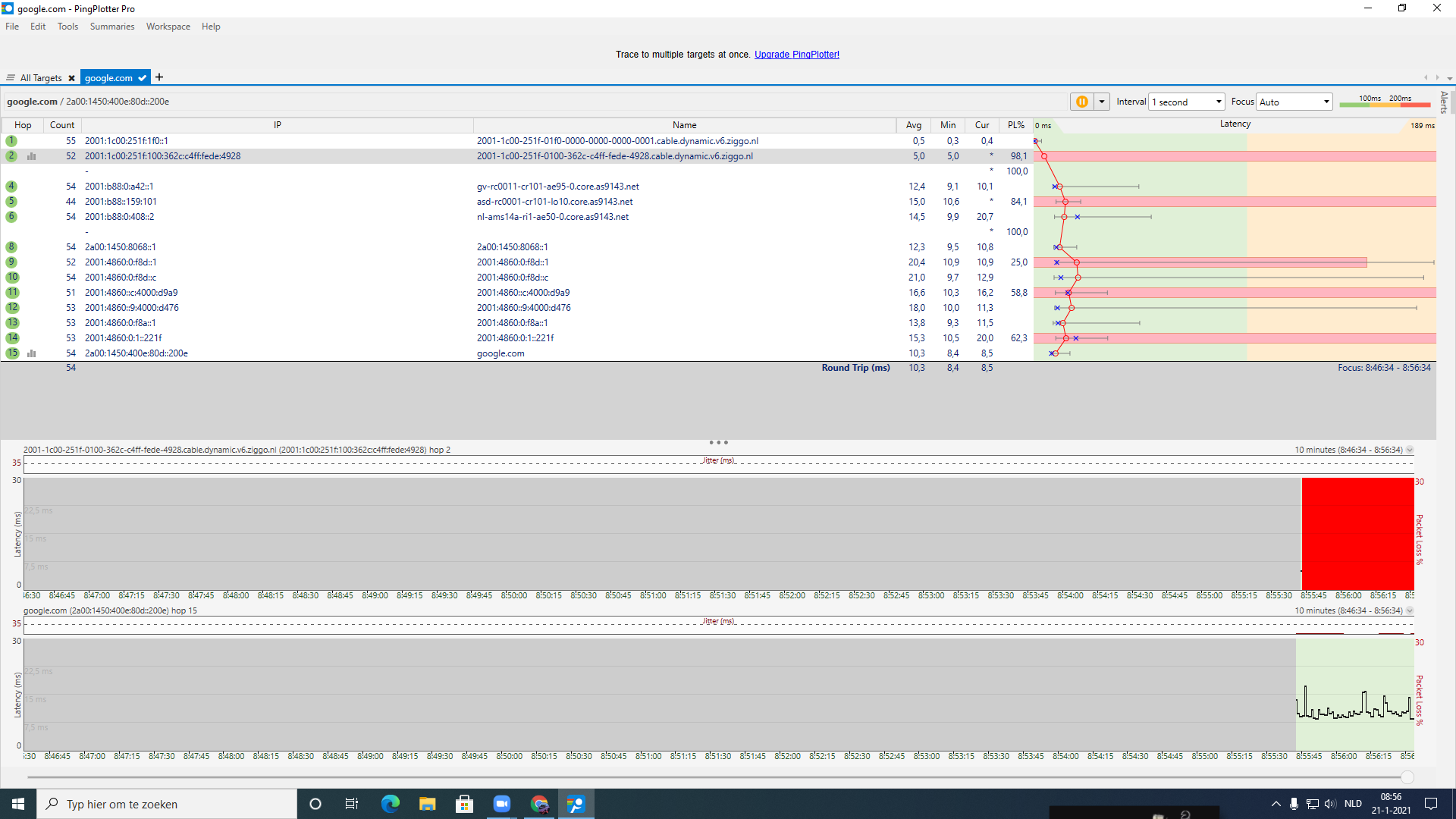The width and height of the screenshot is (1456, 819).
Task: Sort by the Hop column header
Action: [23, 125]
